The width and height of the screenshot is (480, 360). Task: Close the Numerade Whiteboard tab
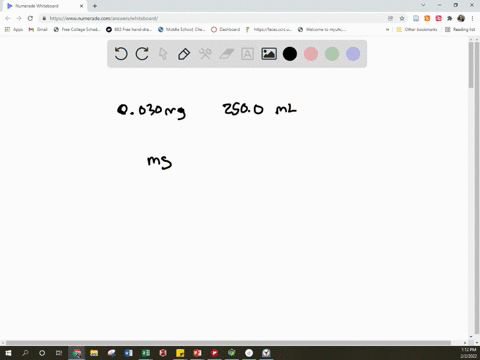(x=81, y=6)
